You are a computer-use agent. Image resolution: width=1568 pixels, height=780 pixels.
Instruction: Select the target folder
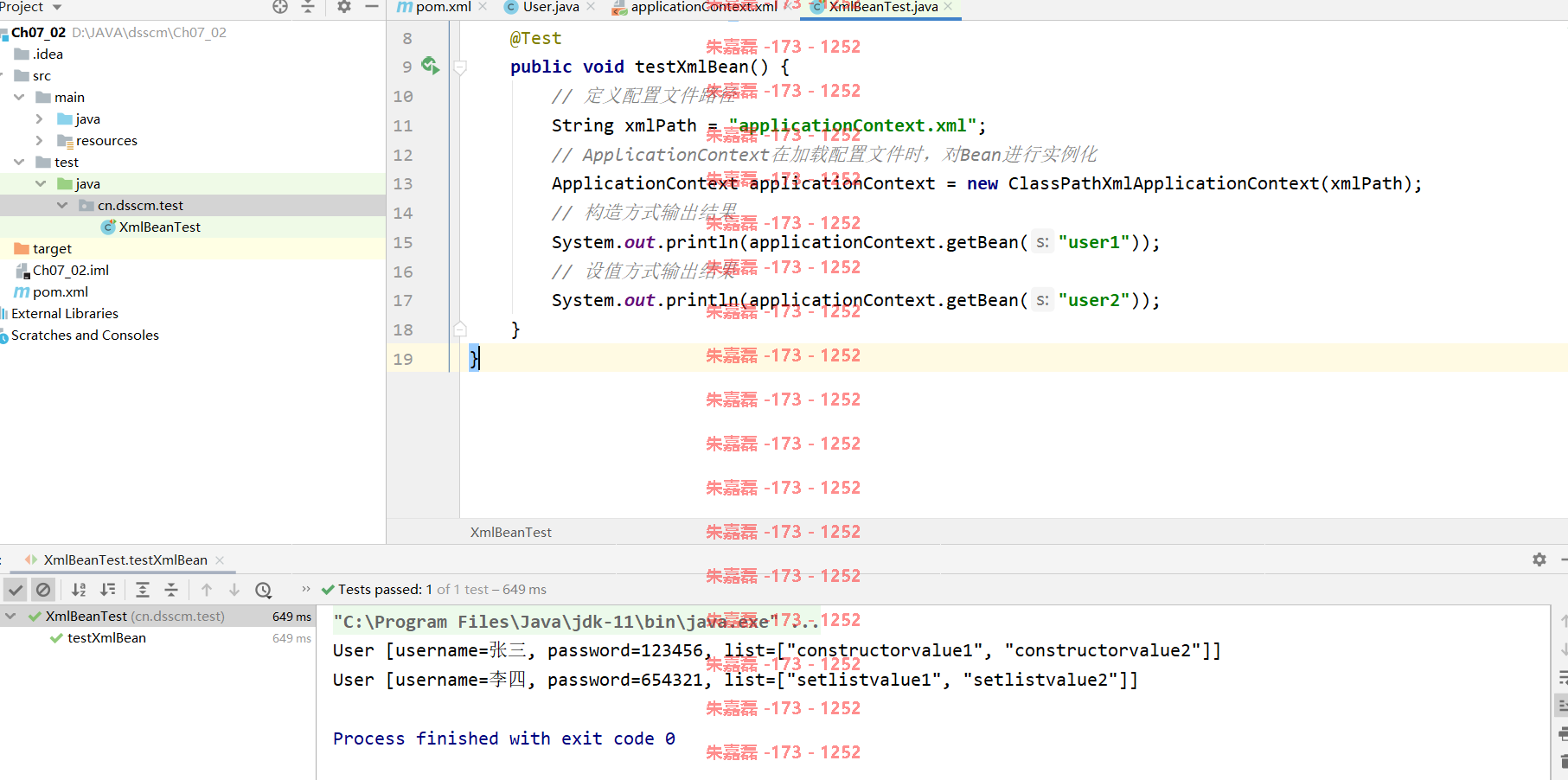(52, 248)
